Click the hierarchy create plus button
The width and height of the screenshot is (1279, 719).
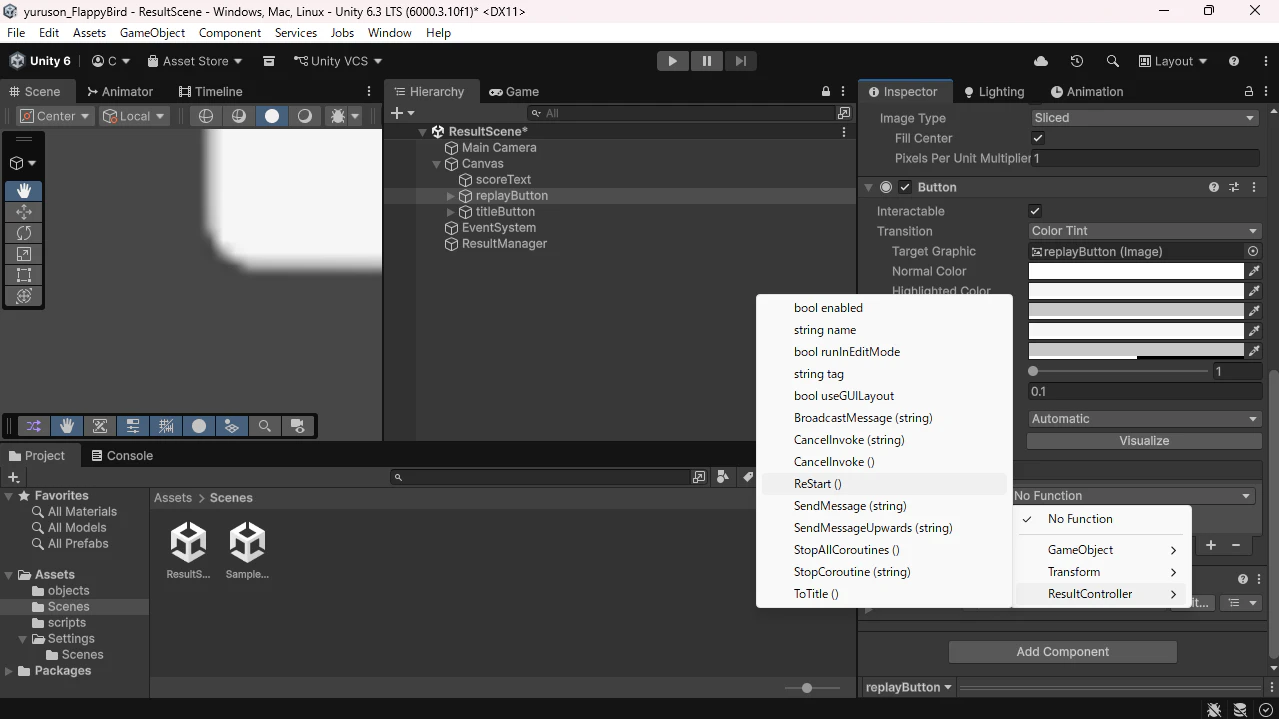click(x=397, y=113)
